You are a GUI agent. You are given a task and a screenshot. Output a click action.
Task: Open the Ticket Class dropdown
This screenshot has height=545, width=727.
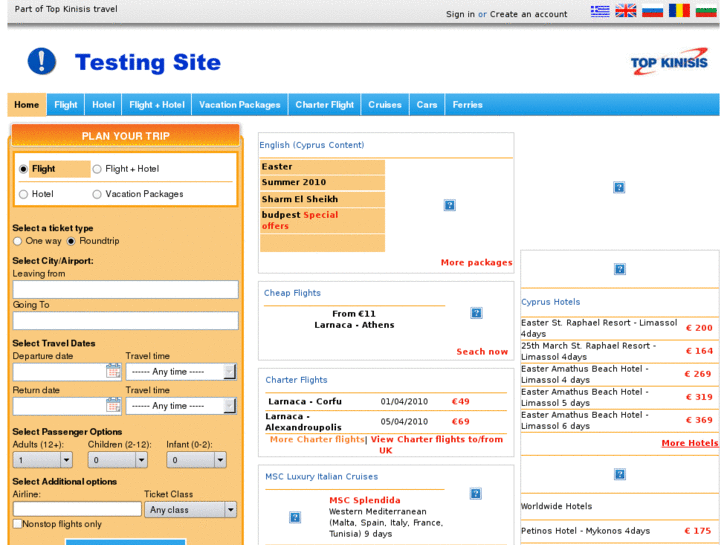[191, 510]
